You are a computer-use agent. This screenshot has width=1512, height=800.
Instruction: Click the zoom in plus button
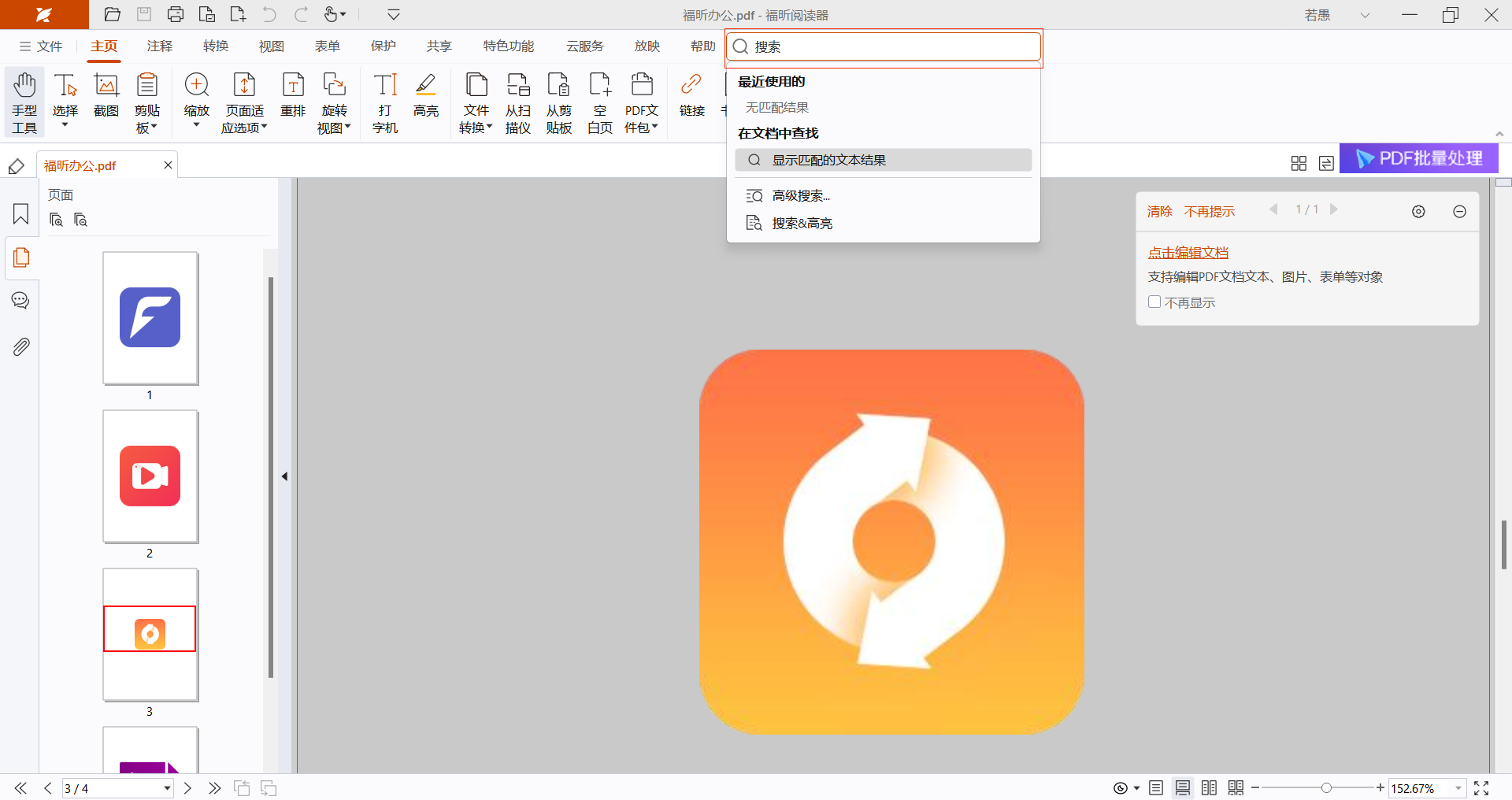coord(1380,788)
